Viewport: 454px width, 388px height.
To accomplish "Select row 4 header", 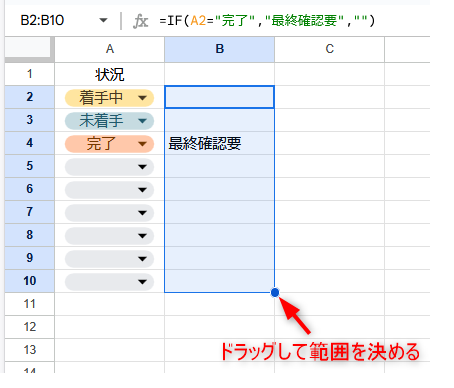I will 29,143.
